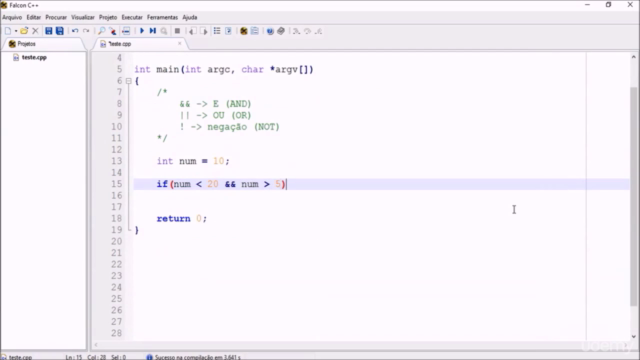Open the Editar menu

tap(34, 17)
